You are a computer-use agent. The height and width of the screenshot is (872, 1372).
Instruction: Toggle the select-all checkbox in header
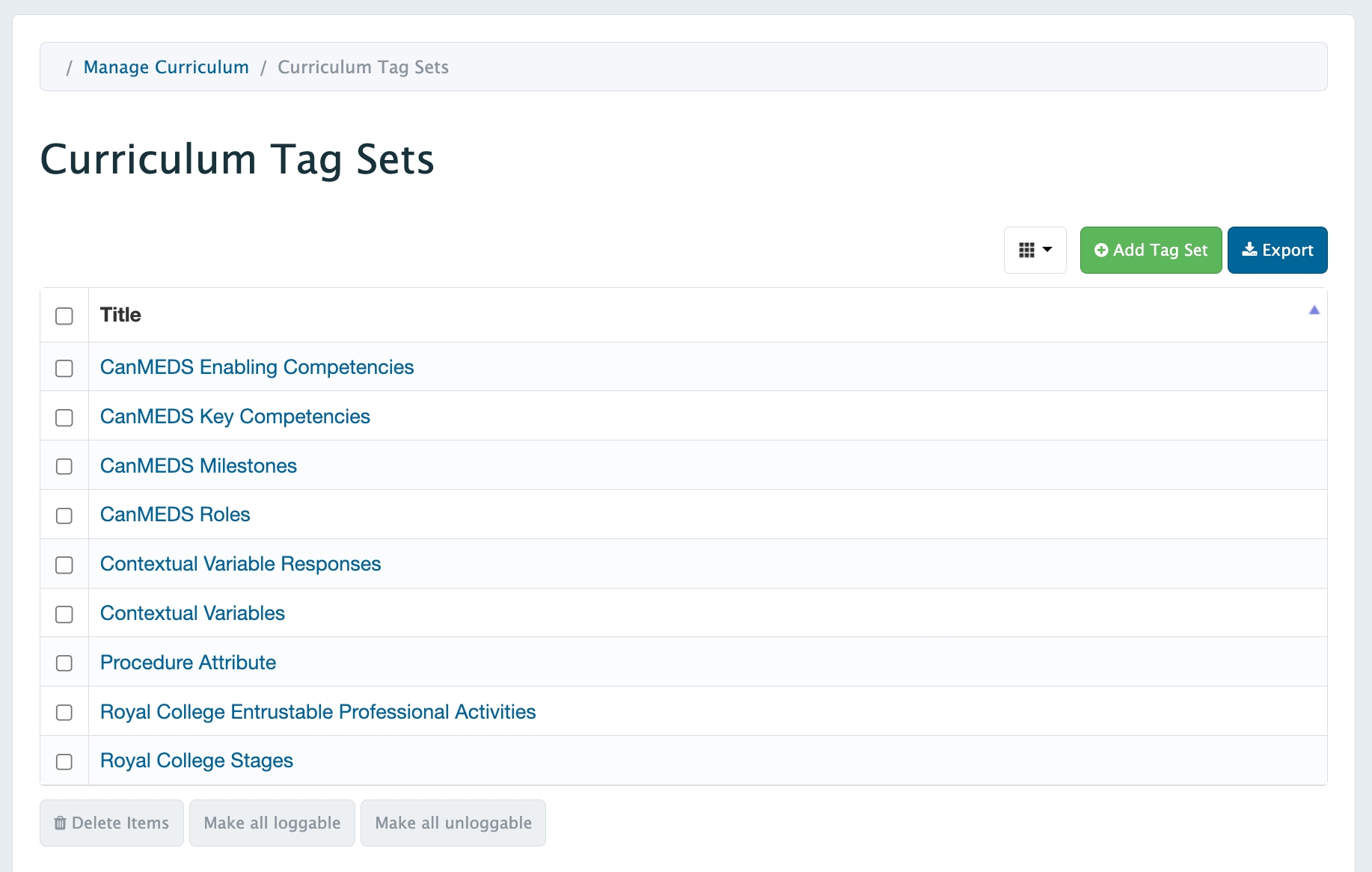(x=64, y=316)
